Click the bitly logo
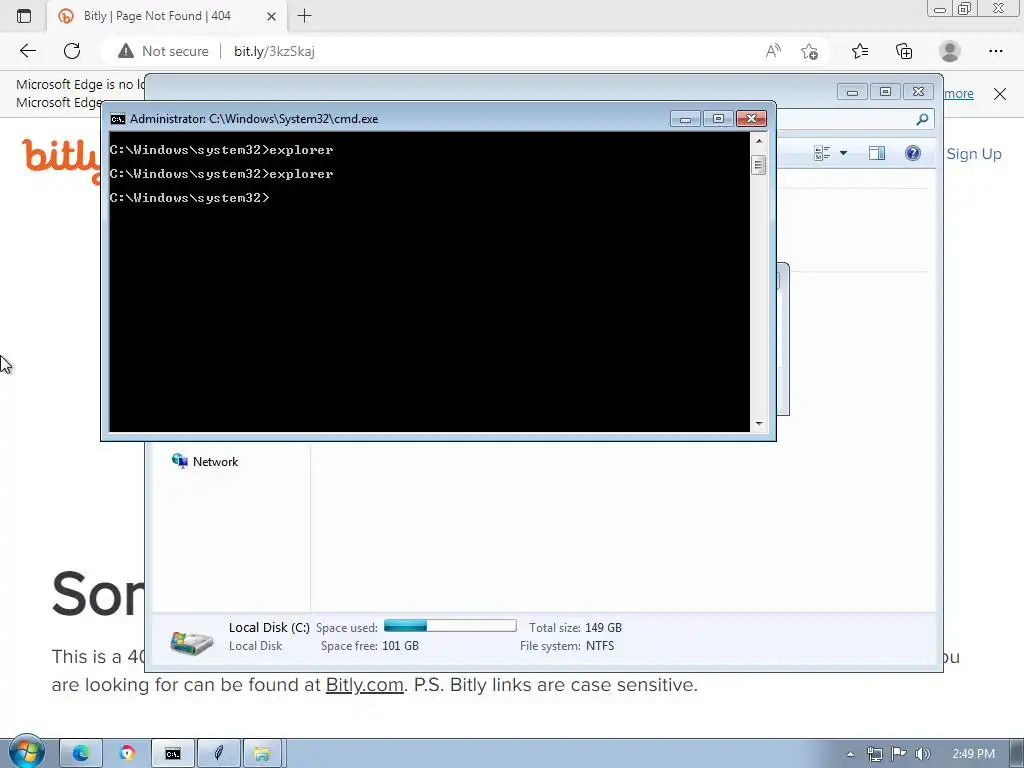Screen dimensions: 1024x768 pos(60,160)
